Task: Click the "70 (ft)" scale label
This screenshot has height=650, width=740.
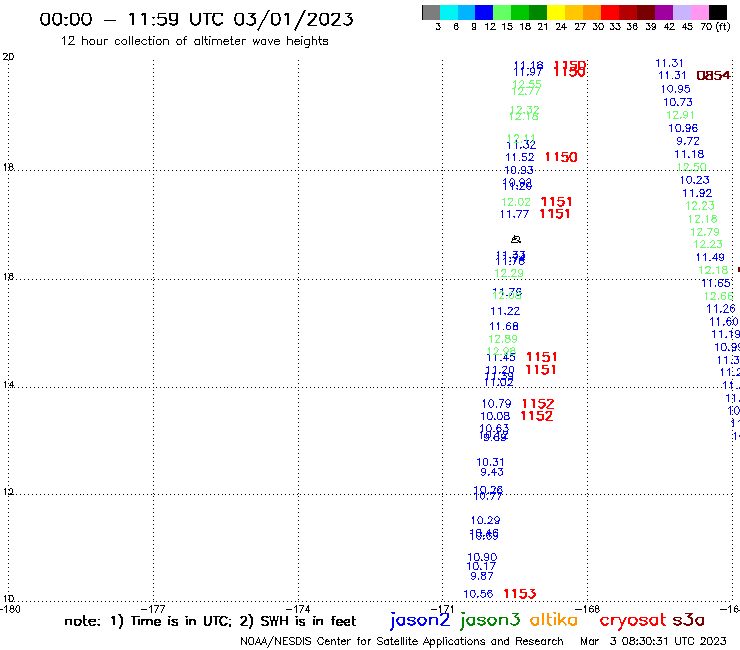Action: click(x=715, y=26)
